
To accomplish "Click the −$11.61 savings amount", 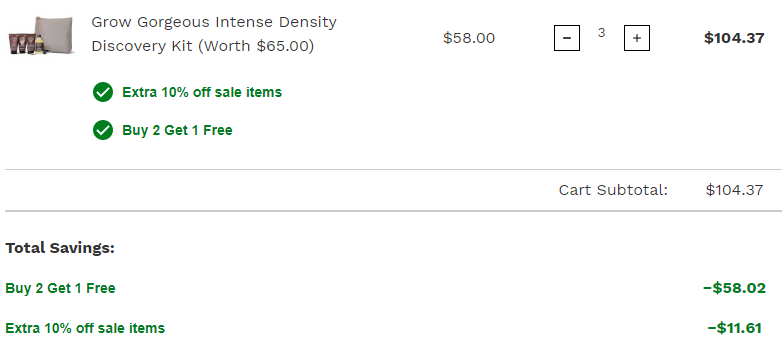I will click(x=735, y=328).
